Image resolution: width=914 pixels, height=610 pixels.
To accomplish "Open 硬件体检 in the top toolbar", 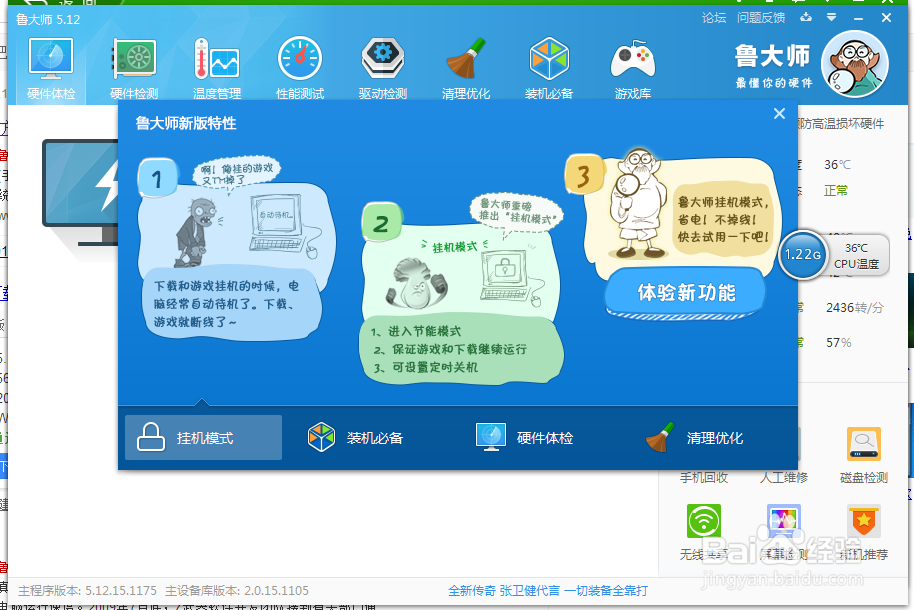I will pos(51,68).
